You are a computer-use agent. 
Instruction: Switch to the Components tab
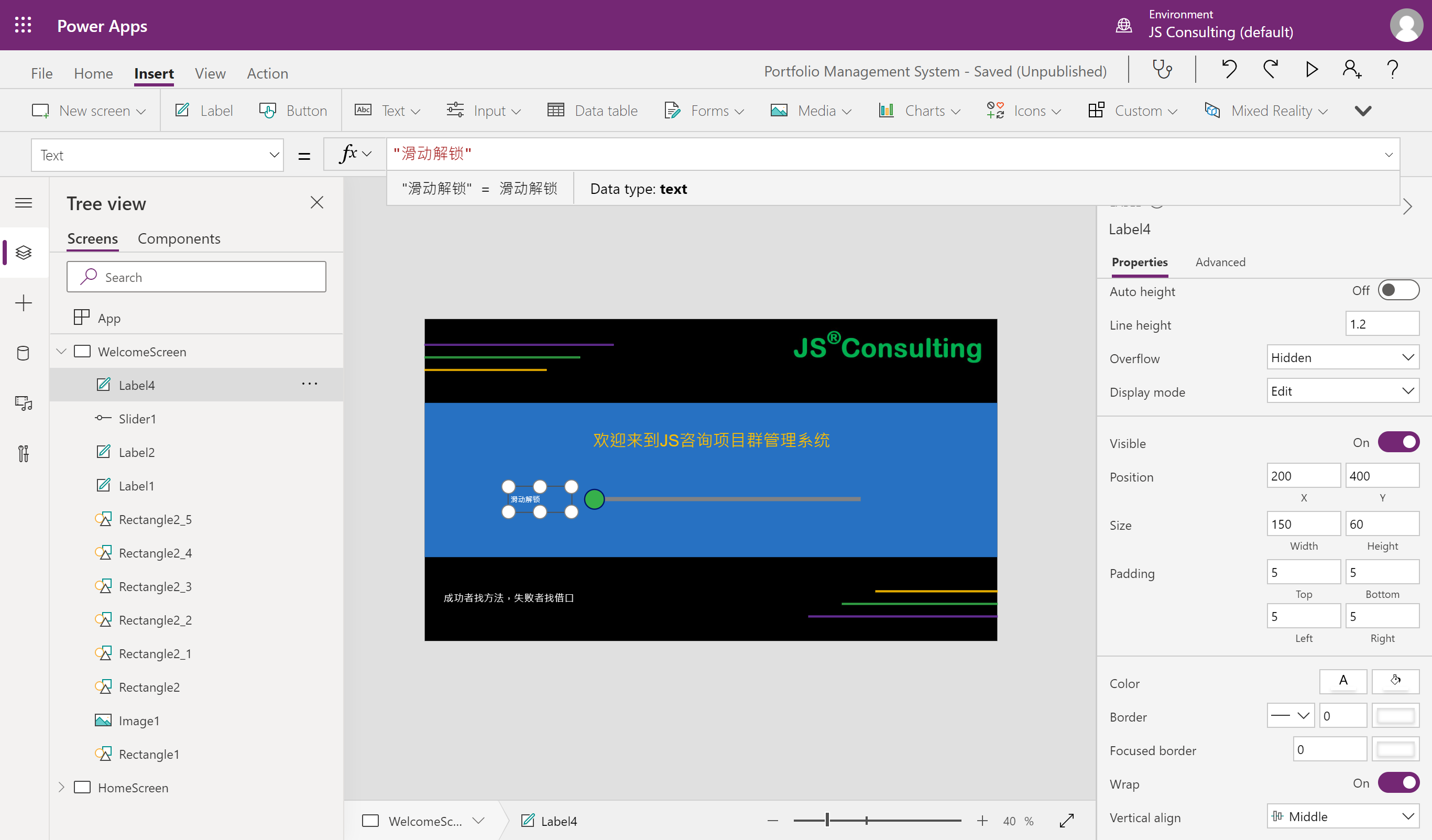pos(179,239)
